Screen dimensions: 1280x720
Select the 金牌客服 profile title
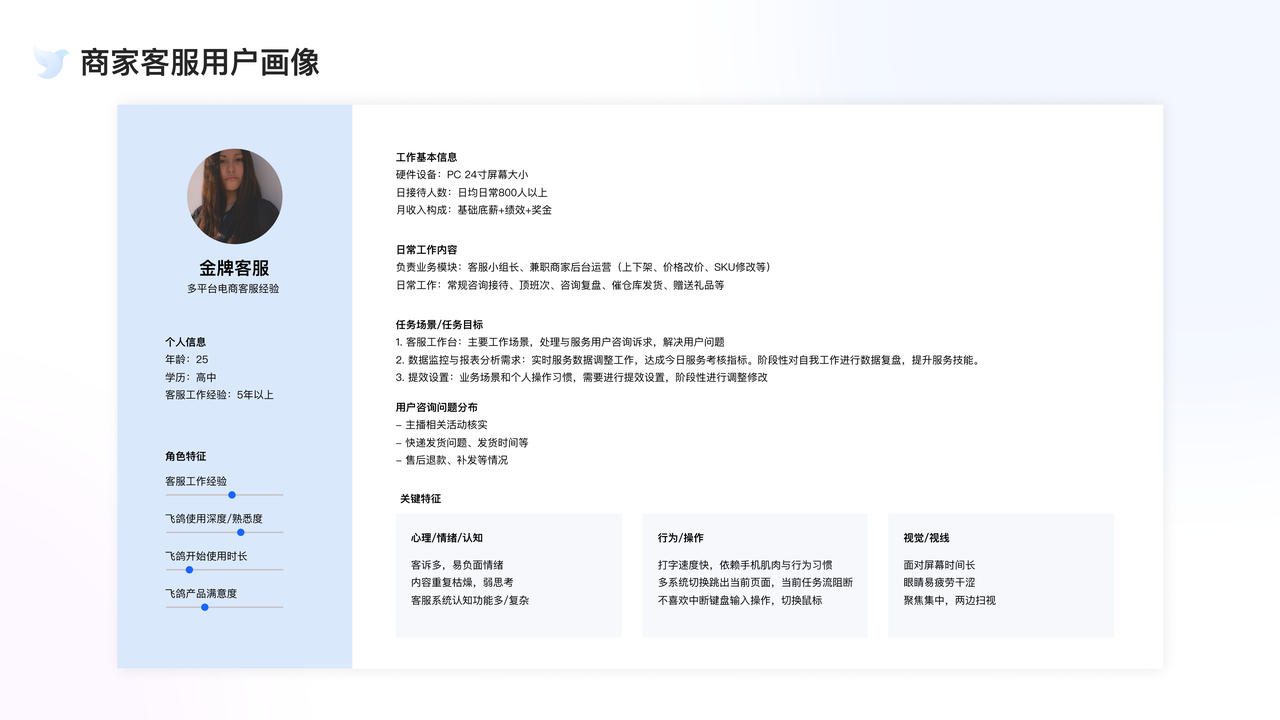[x=234, y=268]
